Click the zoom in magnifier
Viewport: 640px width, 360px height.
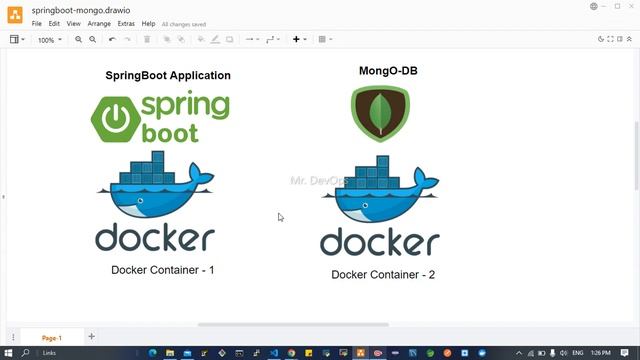point(78,39)
